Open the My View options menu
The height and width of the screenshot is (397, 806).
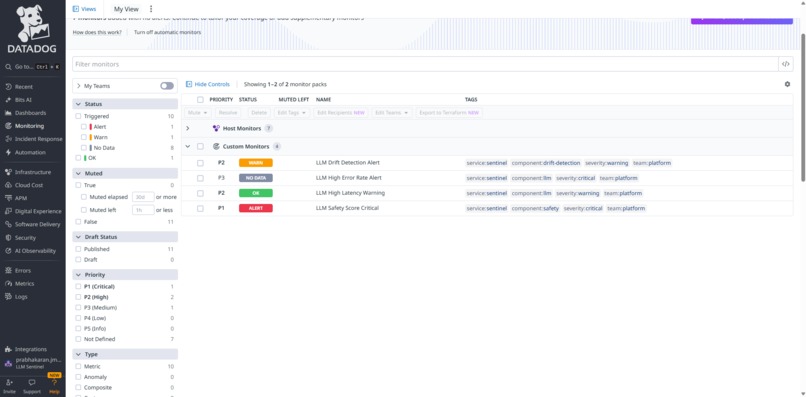151,9
